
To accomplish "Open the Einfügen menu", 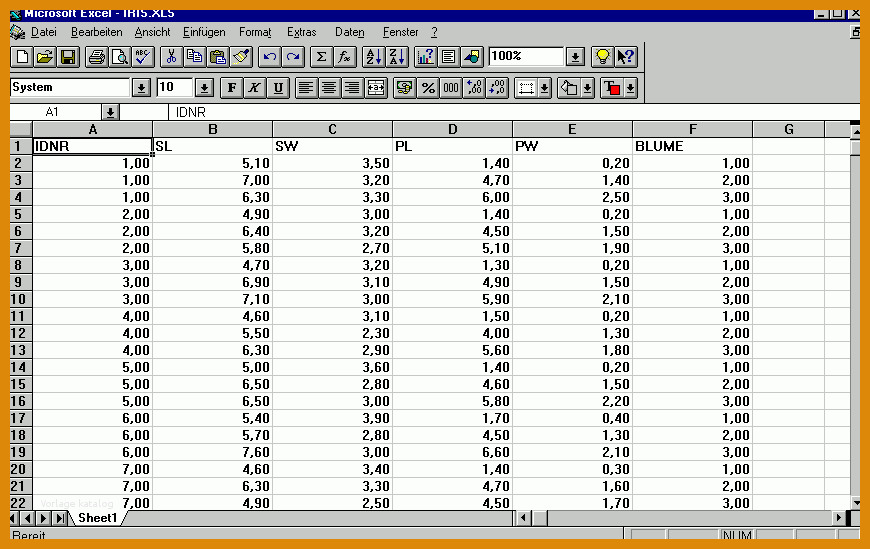I will coord(204,32).
